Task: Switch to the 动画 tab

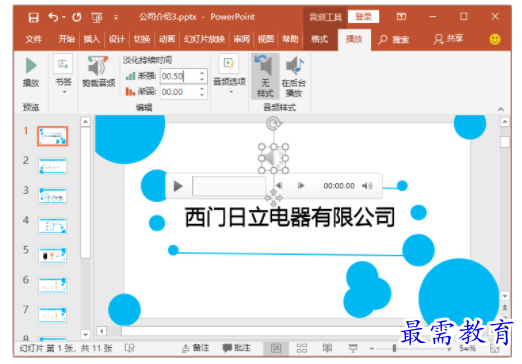Action: [167, 39]
